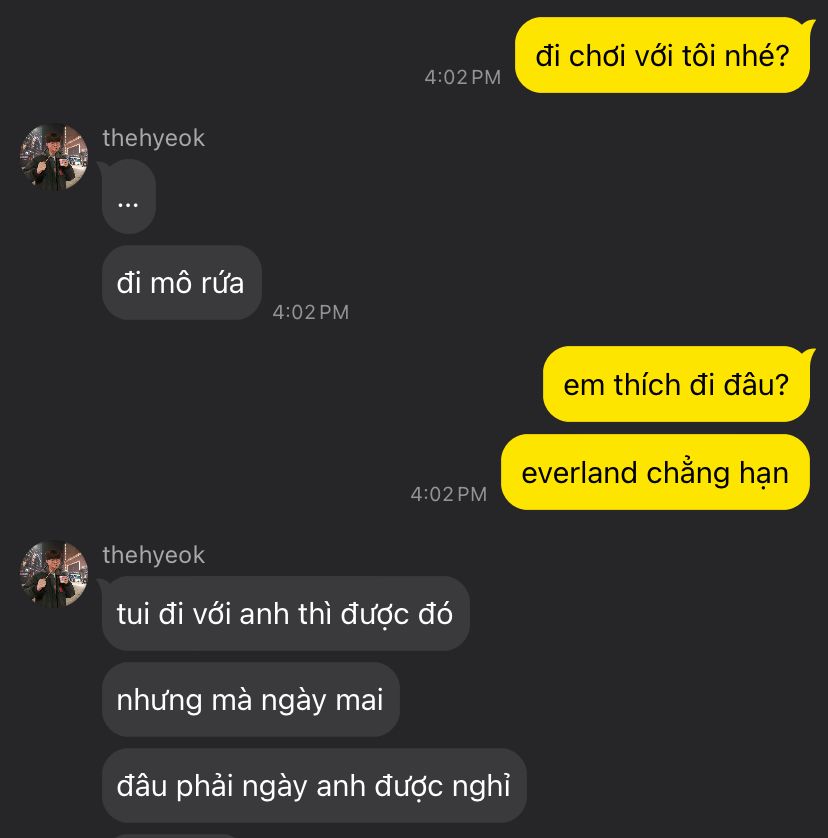
Task: Tap the 4:02 PM timestamp beside first message
Action: [x=462, y=77]
